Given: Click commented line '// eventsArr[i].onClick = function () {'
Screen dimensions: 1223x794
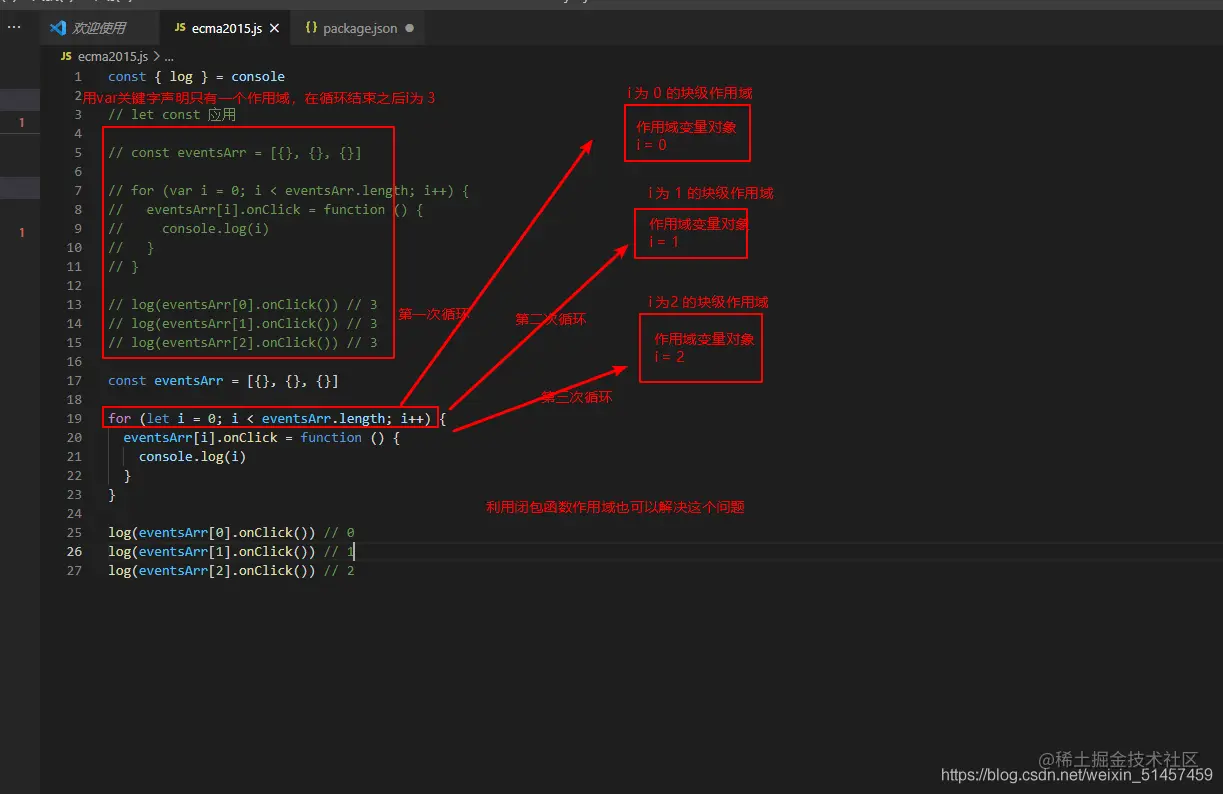Looking at the screenshot, I should point(266,210).
